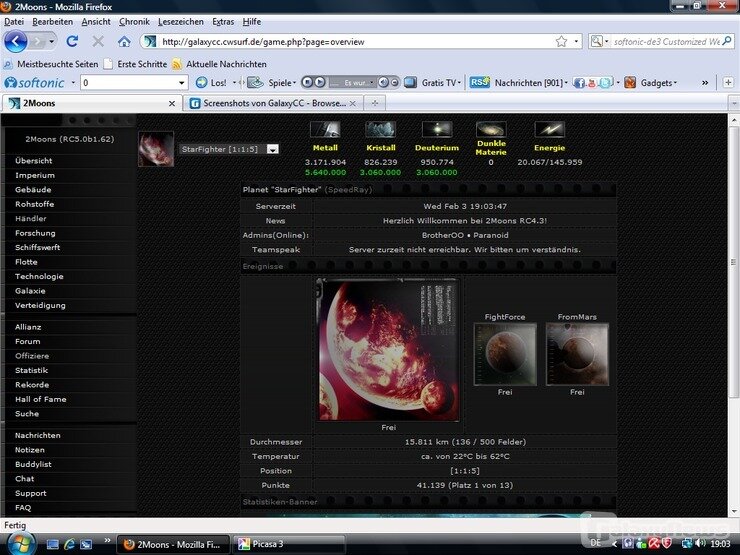The image size is (740, 555).
Task: Open Nachrichten in game sidebar
Action: pos(38,436)
